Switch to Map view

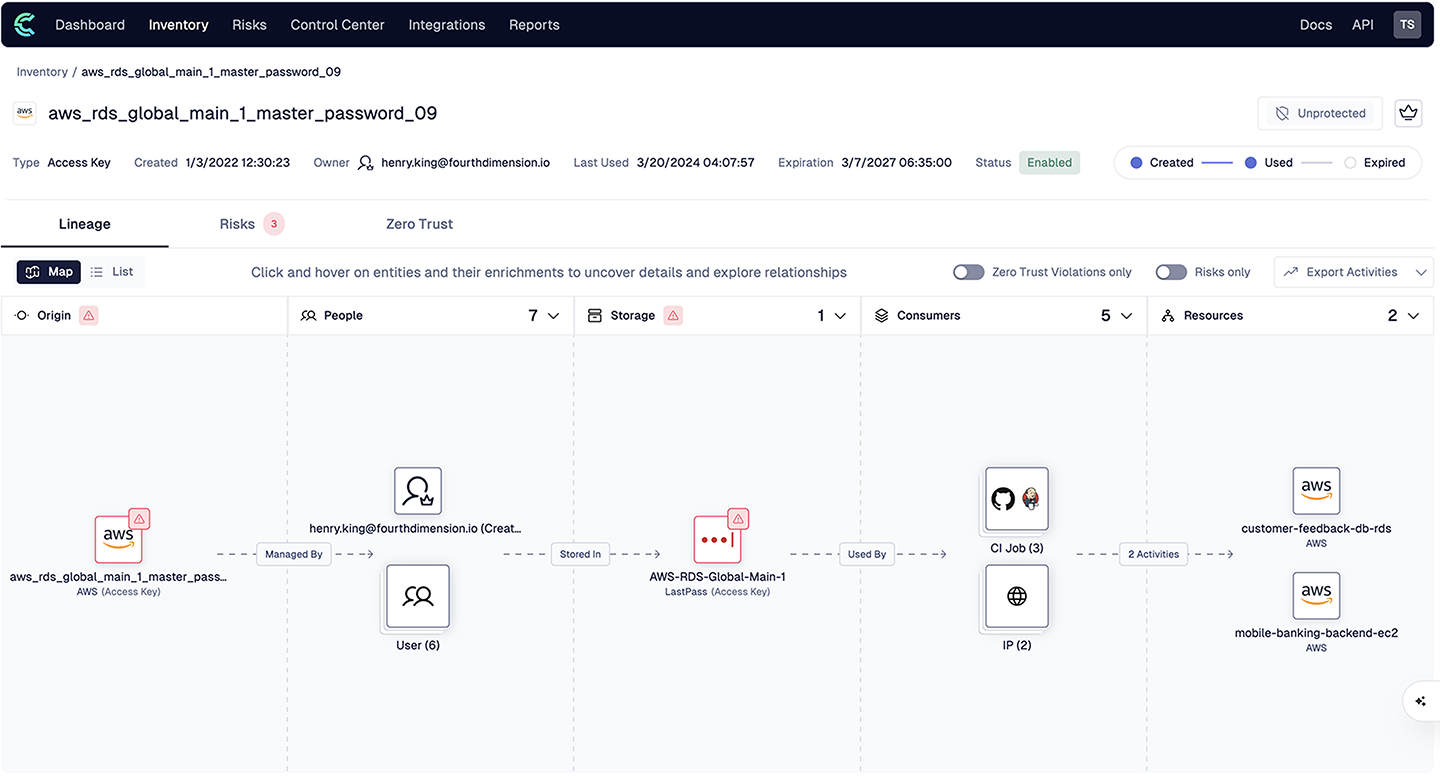(x=49, y=272)
